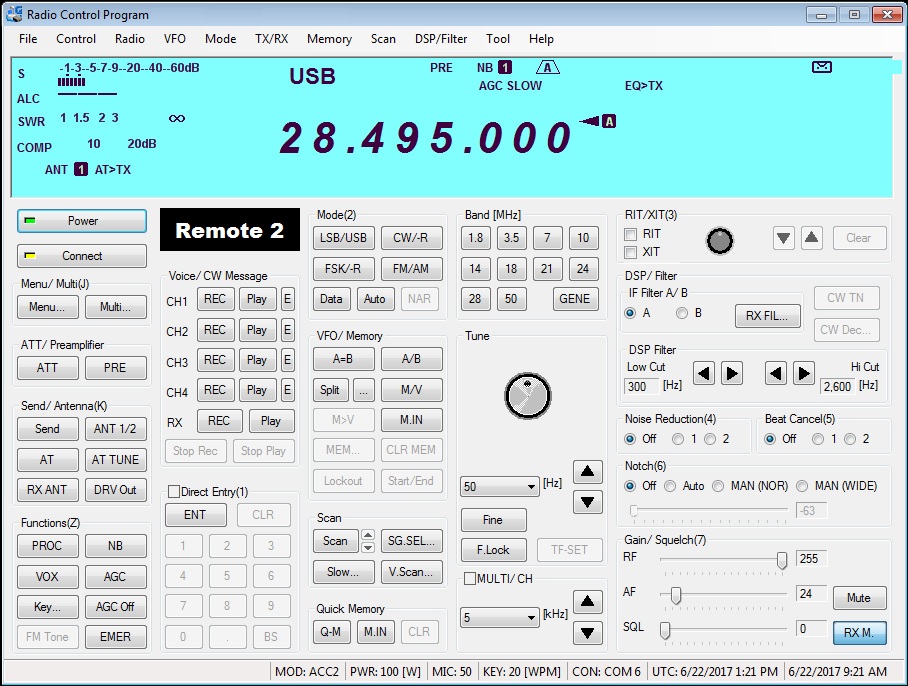The image size is (908, 686).
Task: Click the Scan speed spinner down arrow
Action: (368, 547)
